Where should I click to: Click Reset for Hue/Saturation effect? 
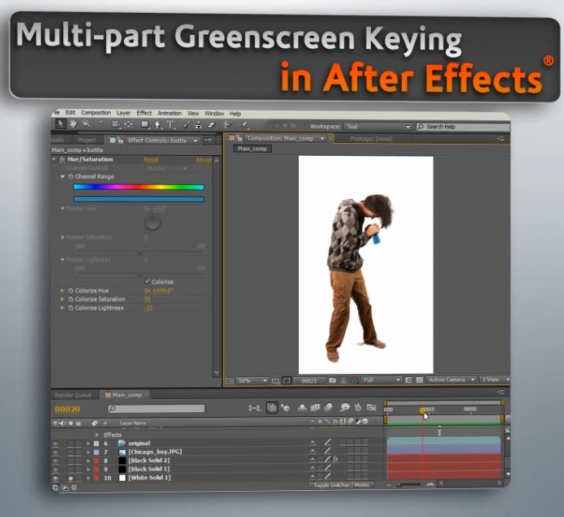pos(151,160)
